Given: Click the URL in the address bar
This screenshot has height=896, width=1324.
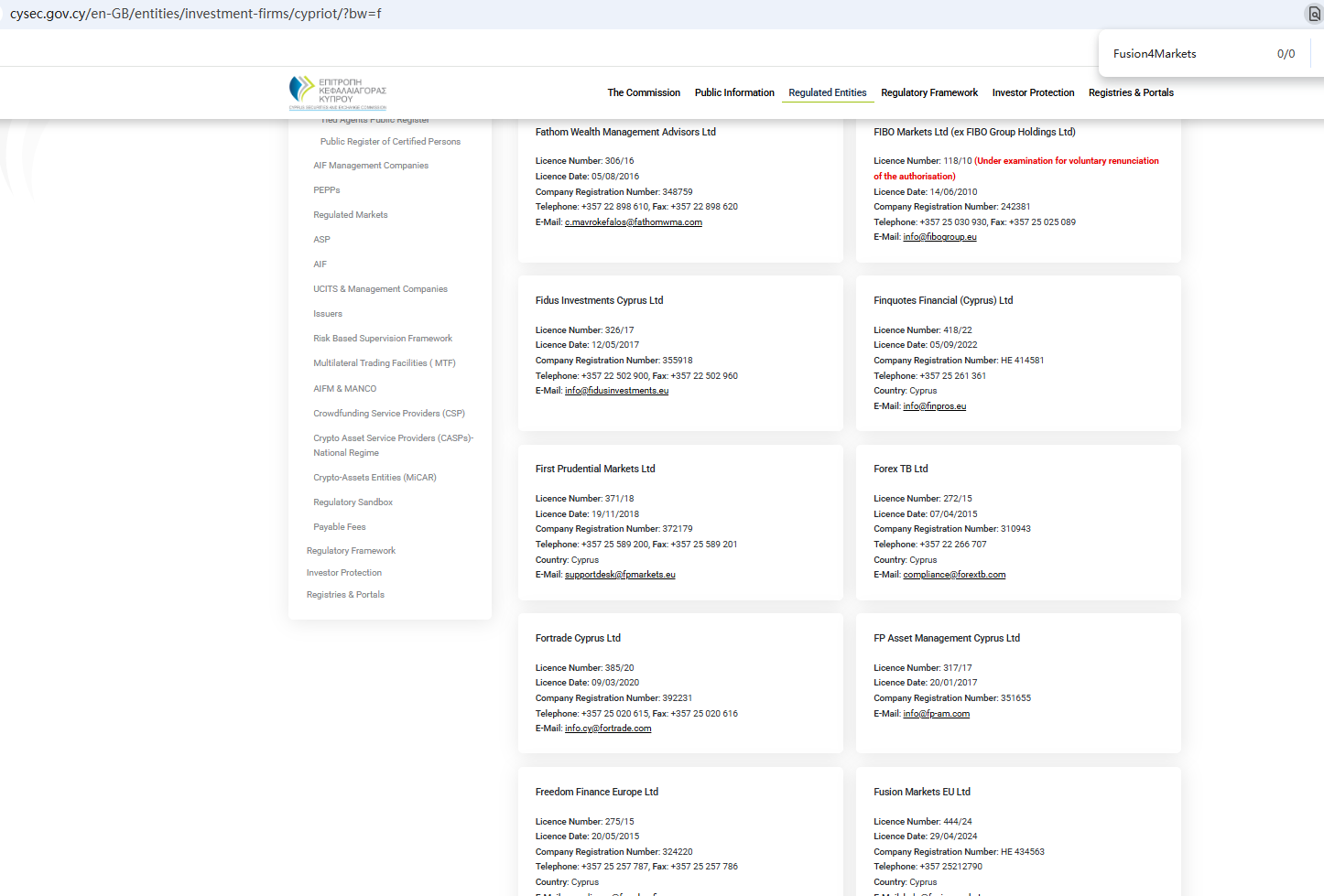Looking at the screenshot, I should [x=196, y=14].
